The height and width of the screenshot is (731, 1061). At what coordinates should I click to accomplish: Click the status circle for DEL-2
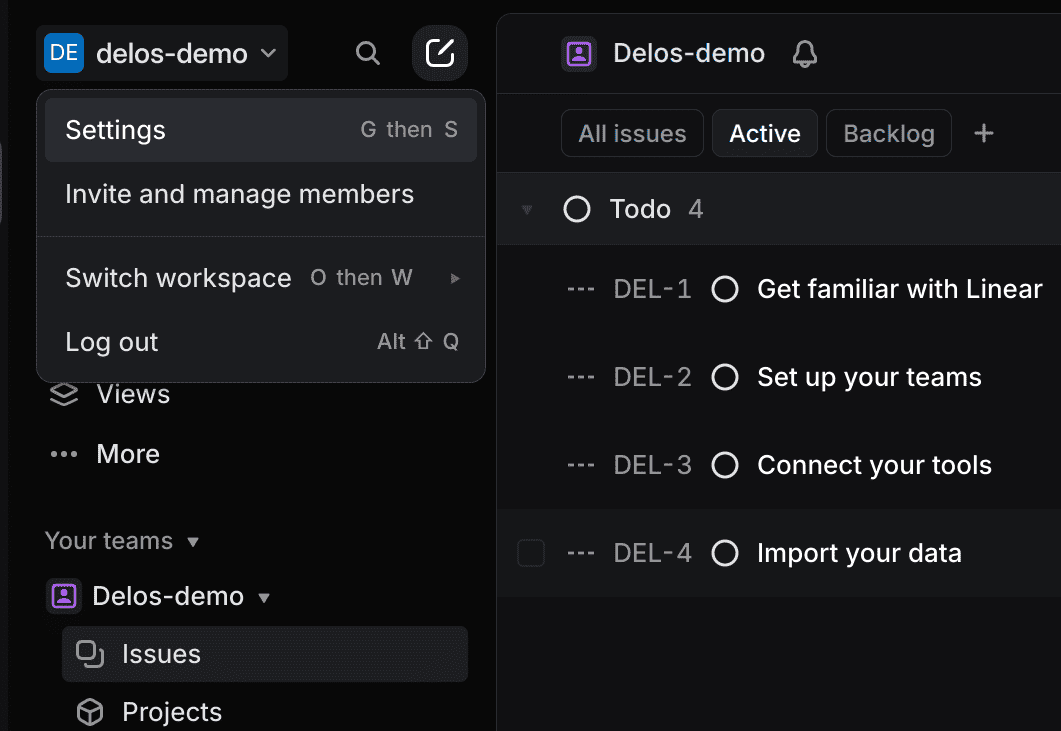725,377
